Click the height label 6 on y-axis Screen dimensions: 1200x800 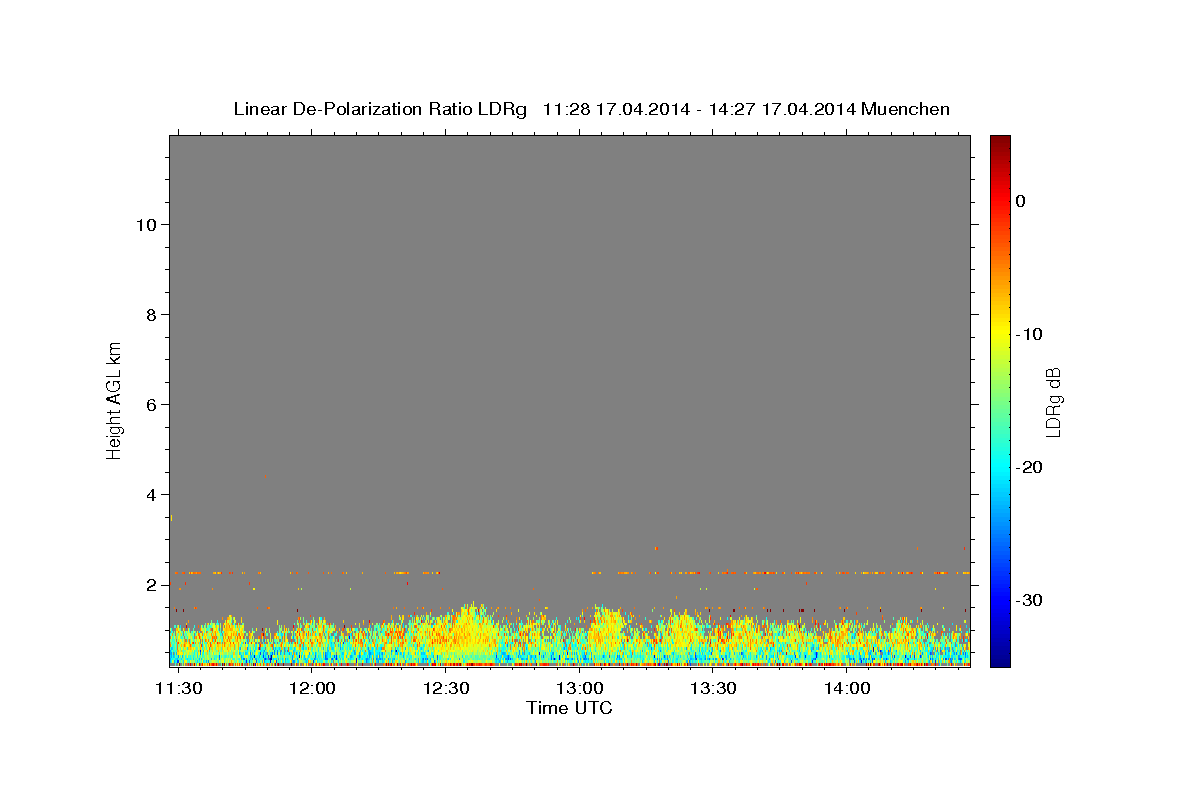coord(150,404)
